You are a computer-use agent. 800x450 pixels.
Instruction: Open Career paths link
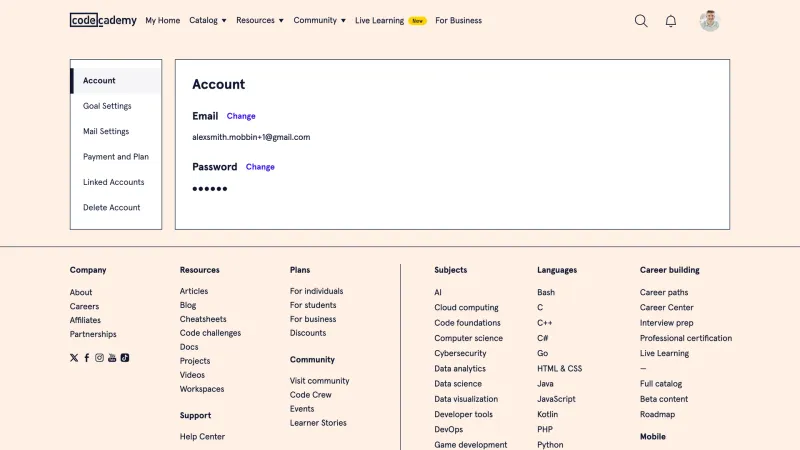click(664, 292)
